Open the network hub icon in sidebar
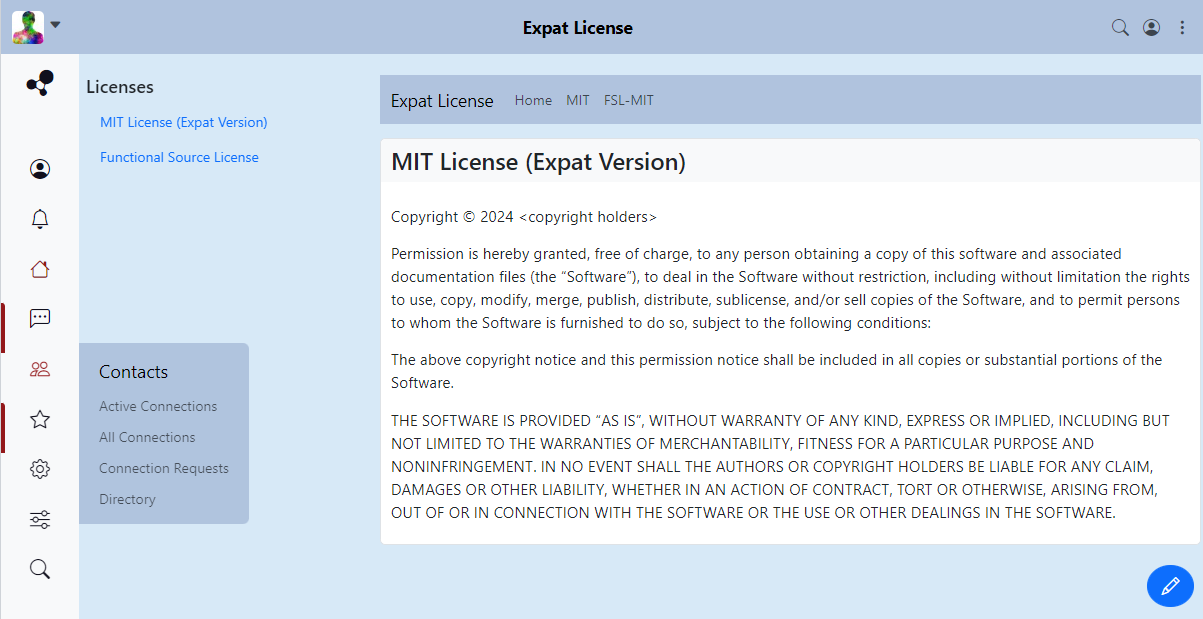Screen dimensions: 1203x619 pyautogui.click(x=40, y=84)
